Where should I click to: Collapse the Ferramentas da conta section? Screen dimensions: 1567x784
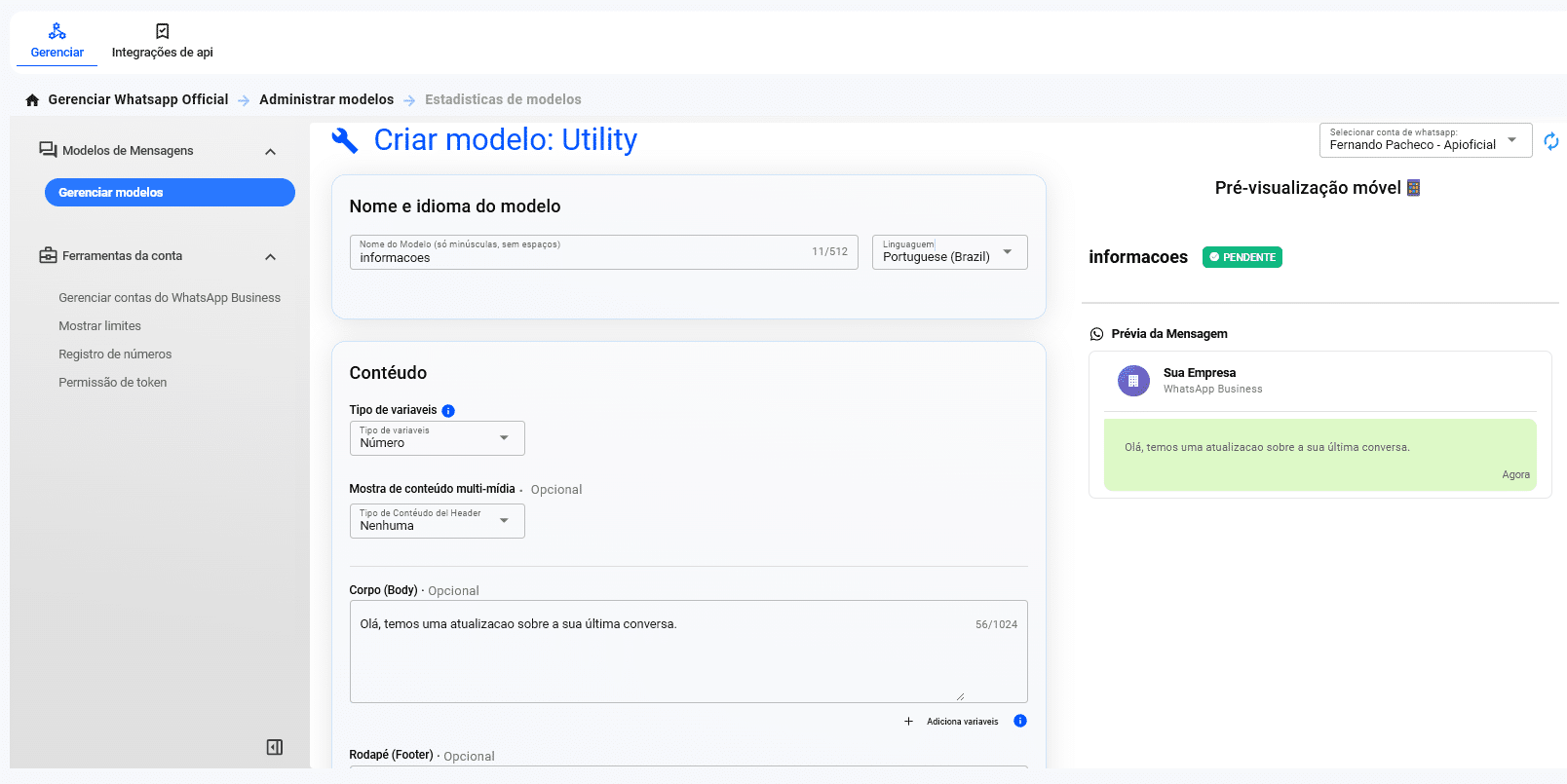coord(270,257)
